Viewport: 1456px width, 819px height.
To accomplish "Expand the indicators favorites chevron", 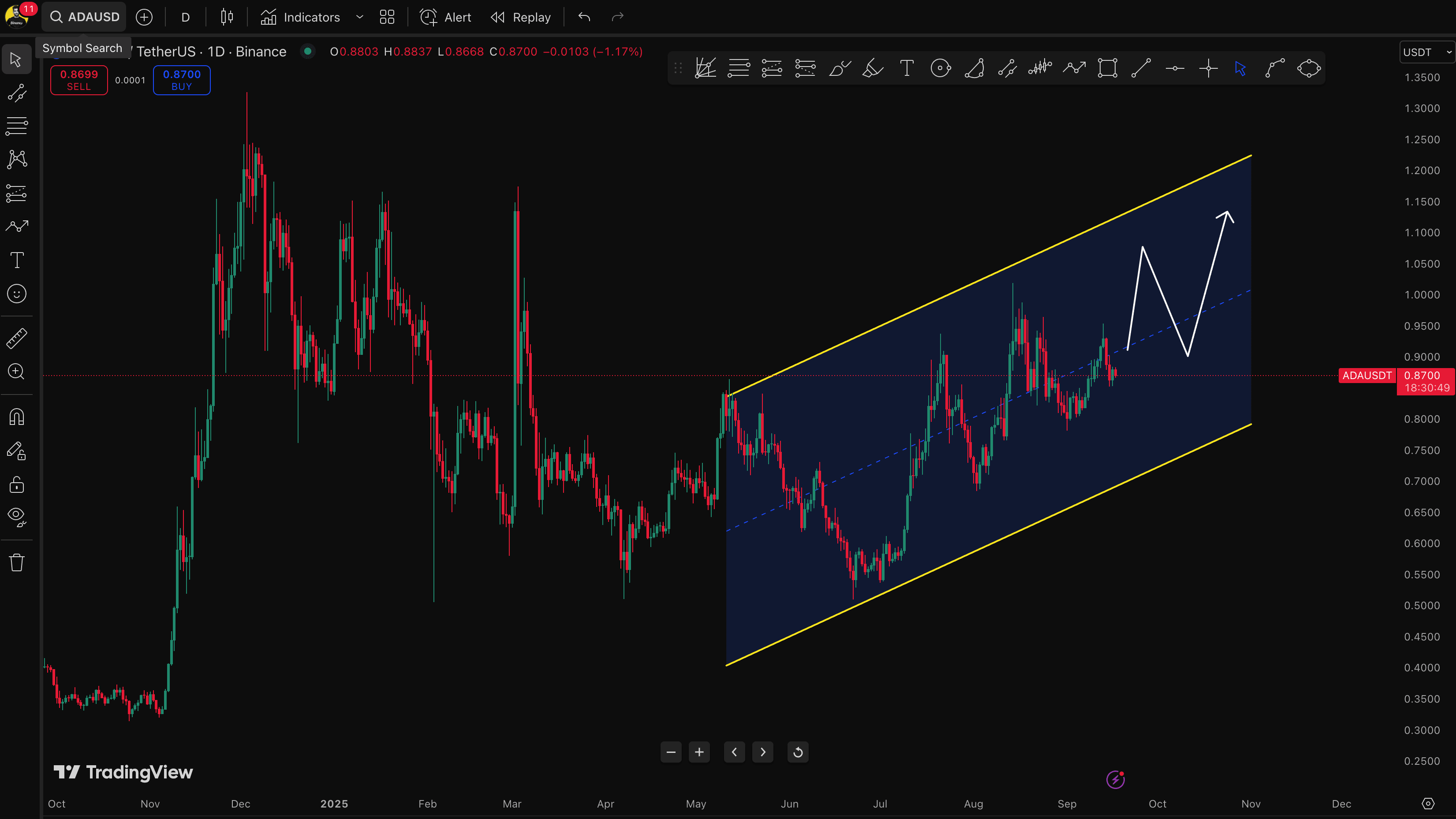I will pos(359,17).
